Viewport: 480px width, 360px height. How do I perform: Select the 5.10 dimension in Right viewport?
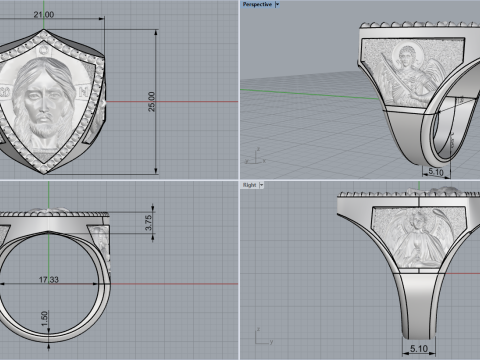(419, 349)
